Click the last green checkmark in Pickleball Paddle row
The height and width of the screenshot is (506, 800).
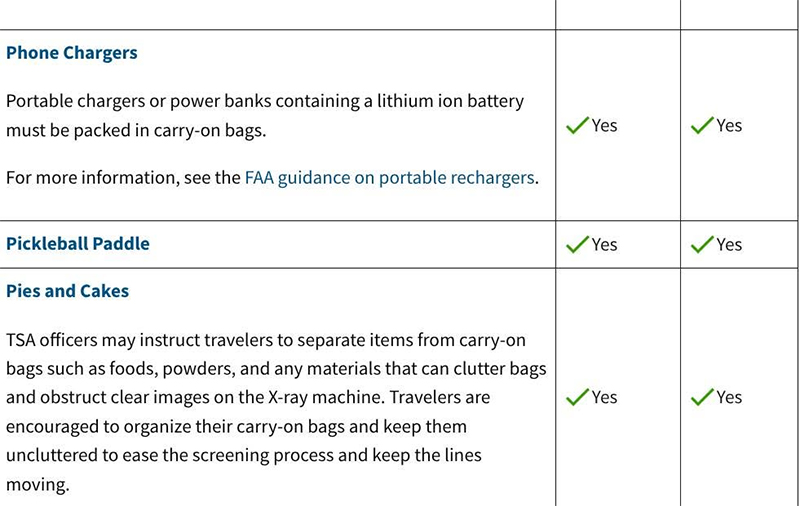coord(702,245)
